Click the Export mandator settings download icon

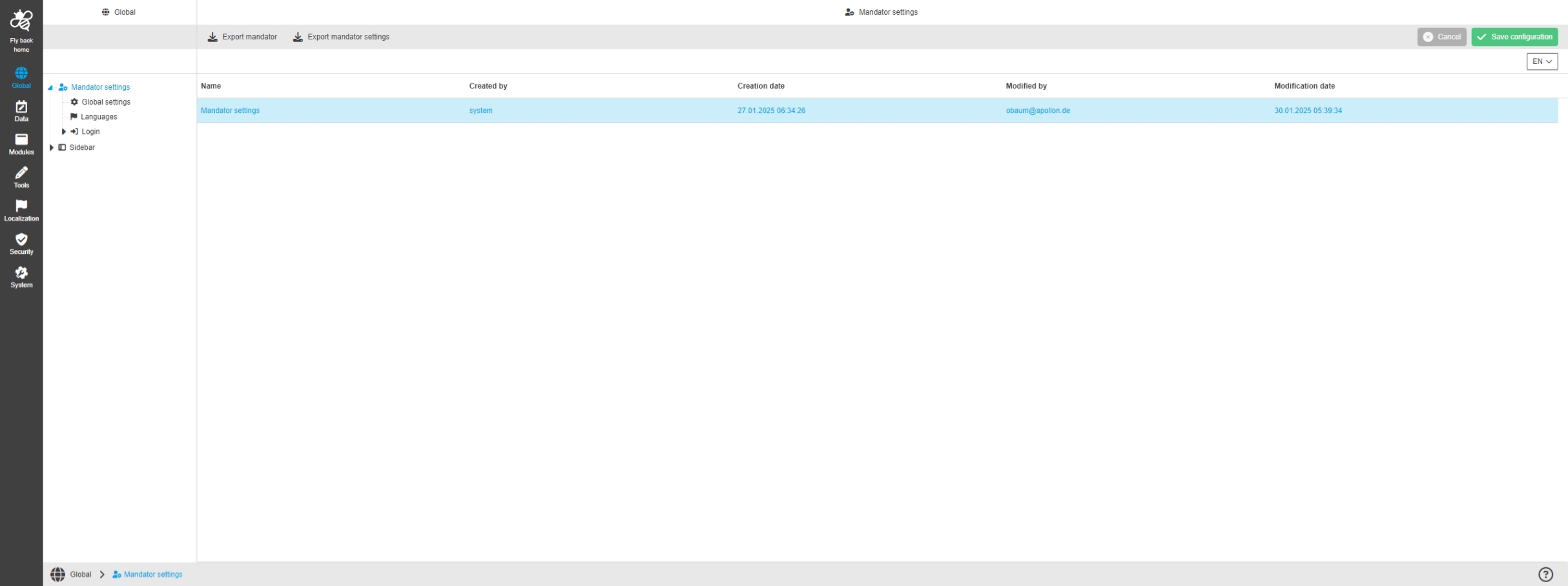(x=298, y=37)
